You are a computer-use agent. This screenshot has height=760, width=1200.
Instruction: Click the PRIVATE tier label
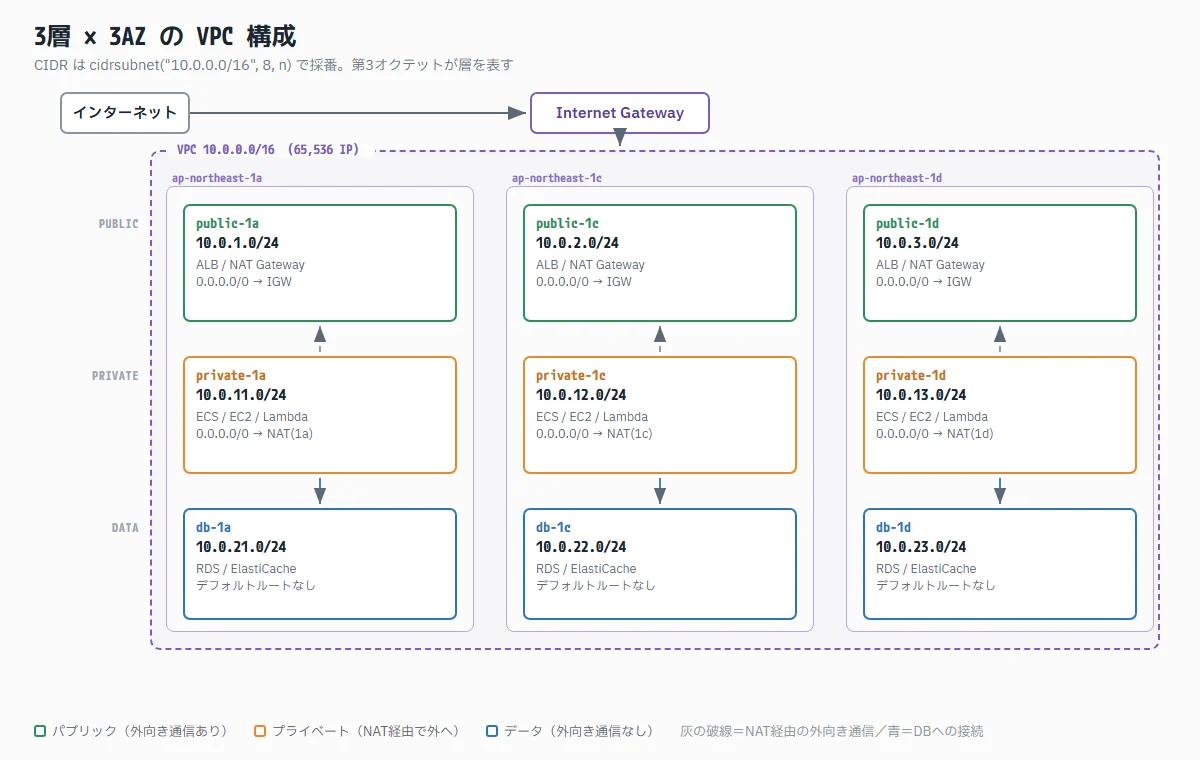[115, 376]
